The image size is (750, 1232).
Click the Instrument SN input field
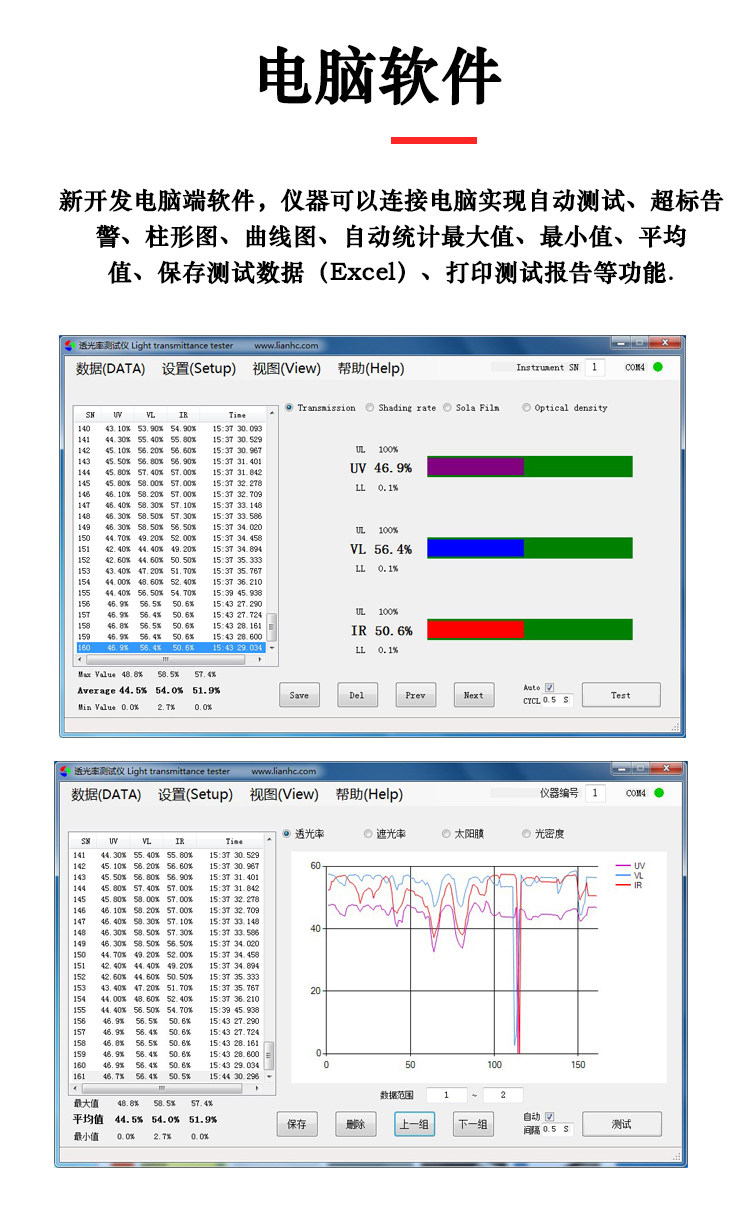coord(594,367)
